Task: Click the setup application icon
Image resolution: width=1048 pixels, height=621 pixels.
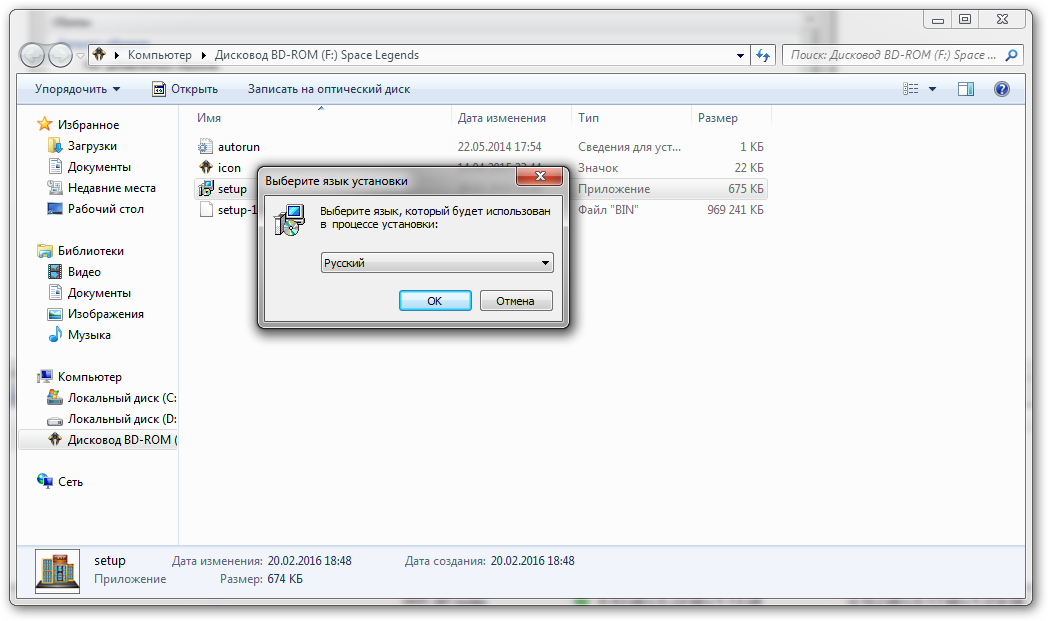Action: [x=205, y=189]
